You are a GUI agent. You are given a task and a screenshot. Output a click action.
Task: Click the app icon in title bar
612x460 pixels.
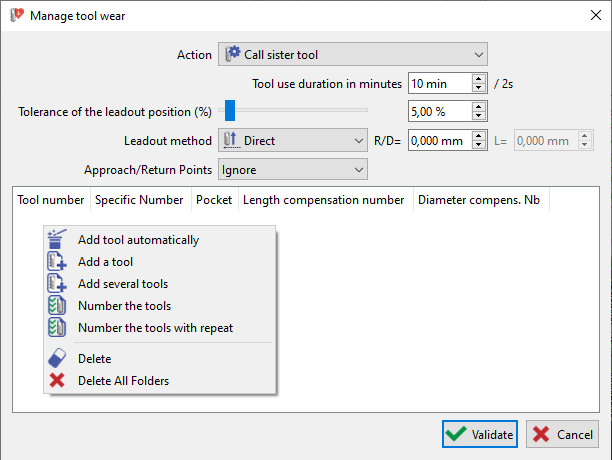pyautogui.click(x=14, y=15)
